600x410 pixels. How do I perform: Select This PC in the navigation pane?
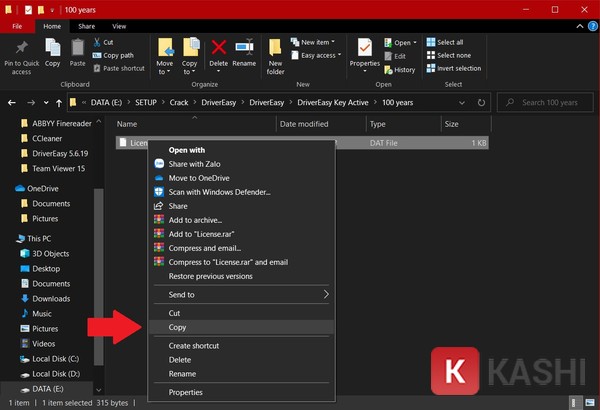[33, 238]
